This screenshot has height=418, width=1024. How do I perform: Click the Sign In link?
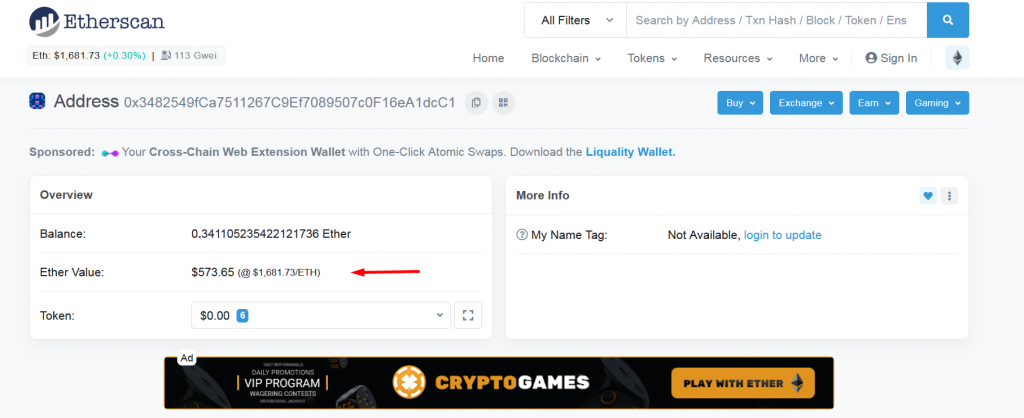point(891,58)
